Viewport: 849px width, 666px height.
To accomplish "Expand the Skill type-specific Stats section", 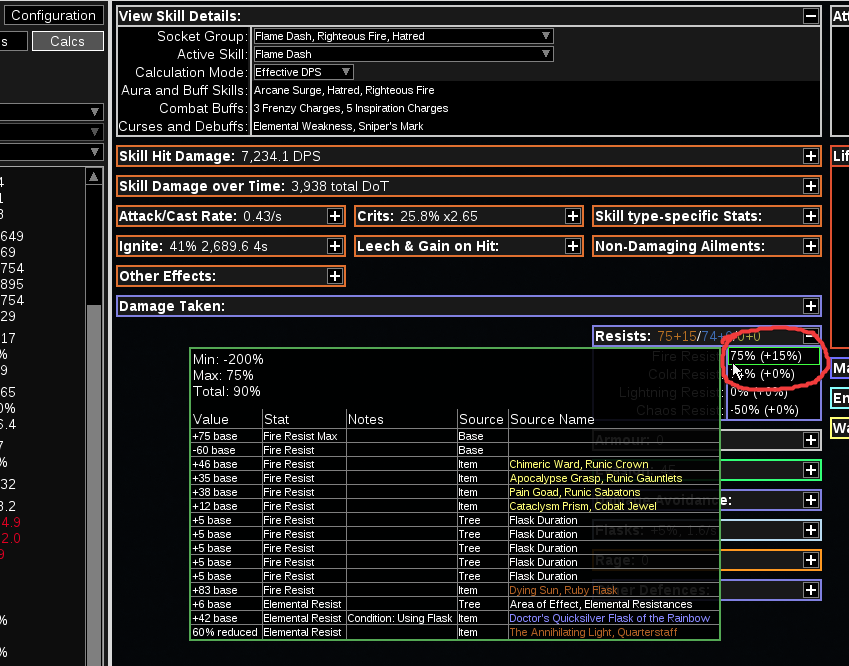I will pyautogui.click(x=810, y=216).
